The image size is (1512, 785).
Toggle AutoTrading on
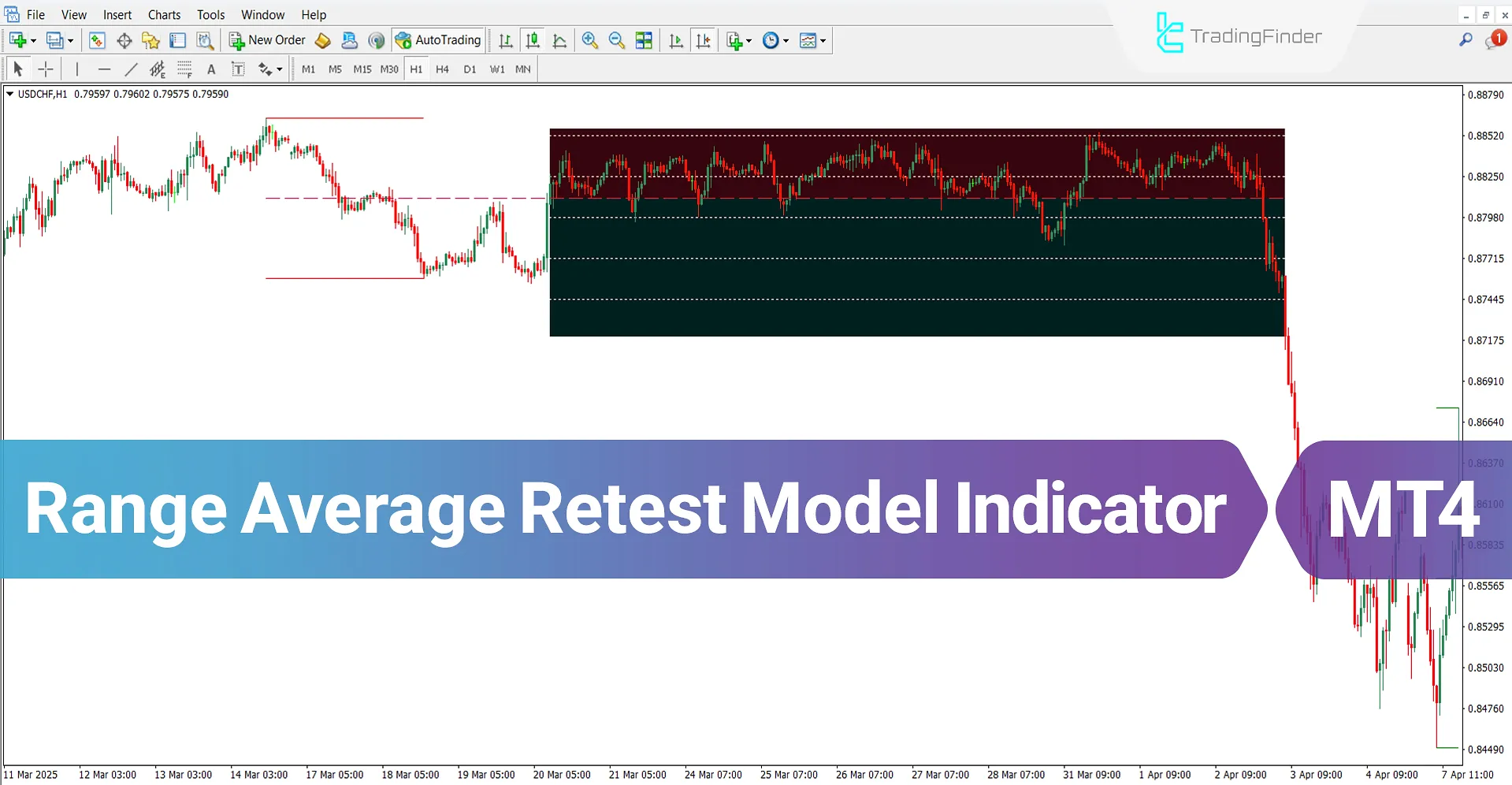[438, 40]
